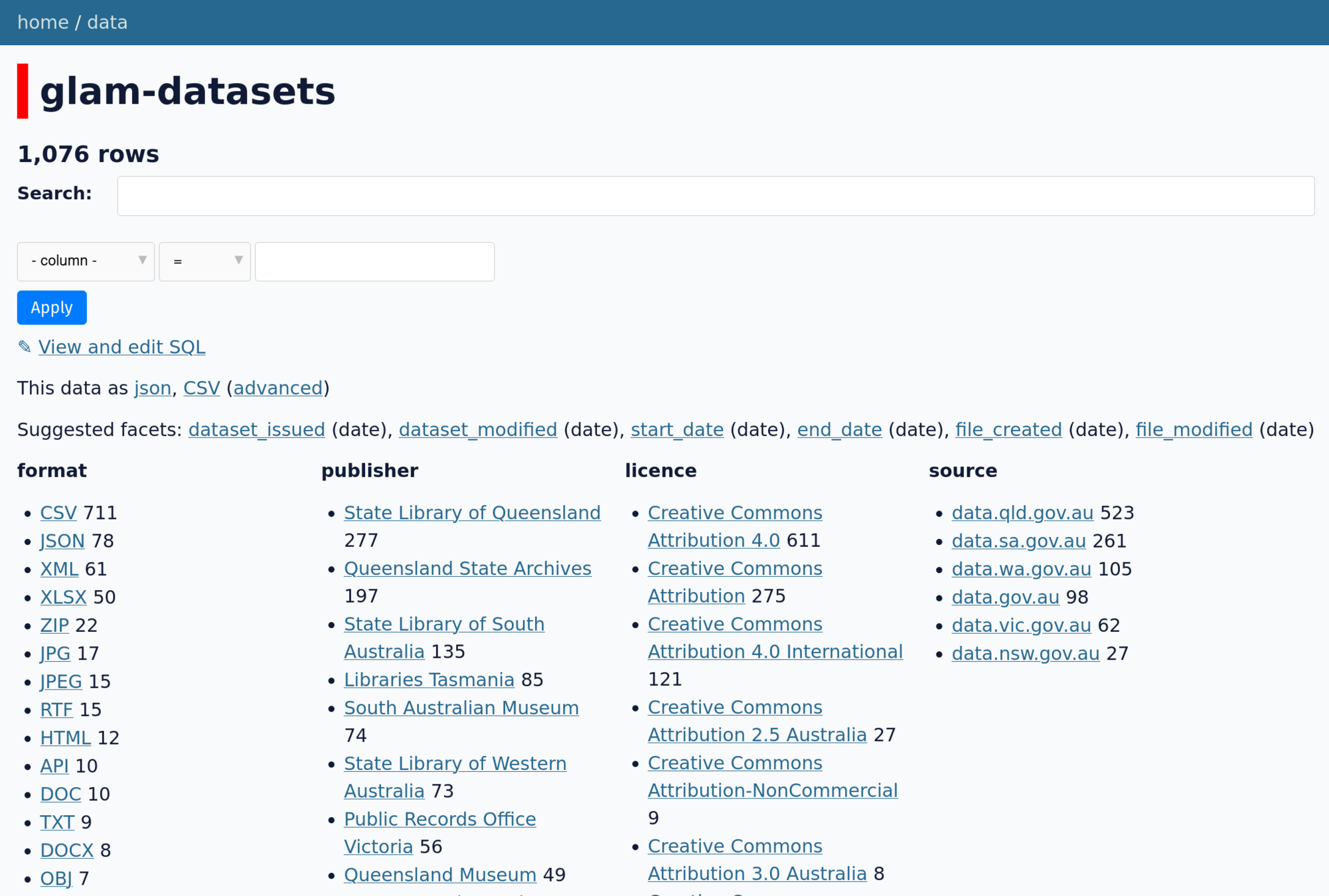This screenshot has height=896, width=1329.
Task: Click the pencil icon beside View and edit SQL
Action: (x=25, y=347)
